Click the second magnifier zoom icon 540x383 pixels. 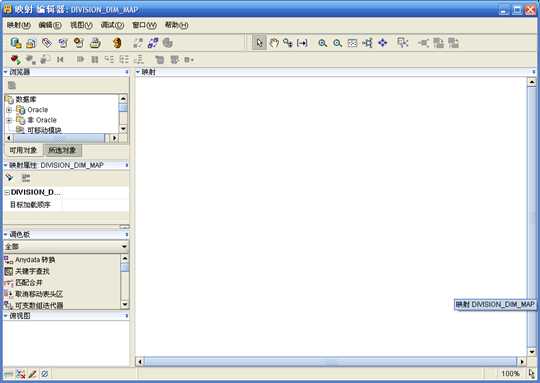point(337,43)
